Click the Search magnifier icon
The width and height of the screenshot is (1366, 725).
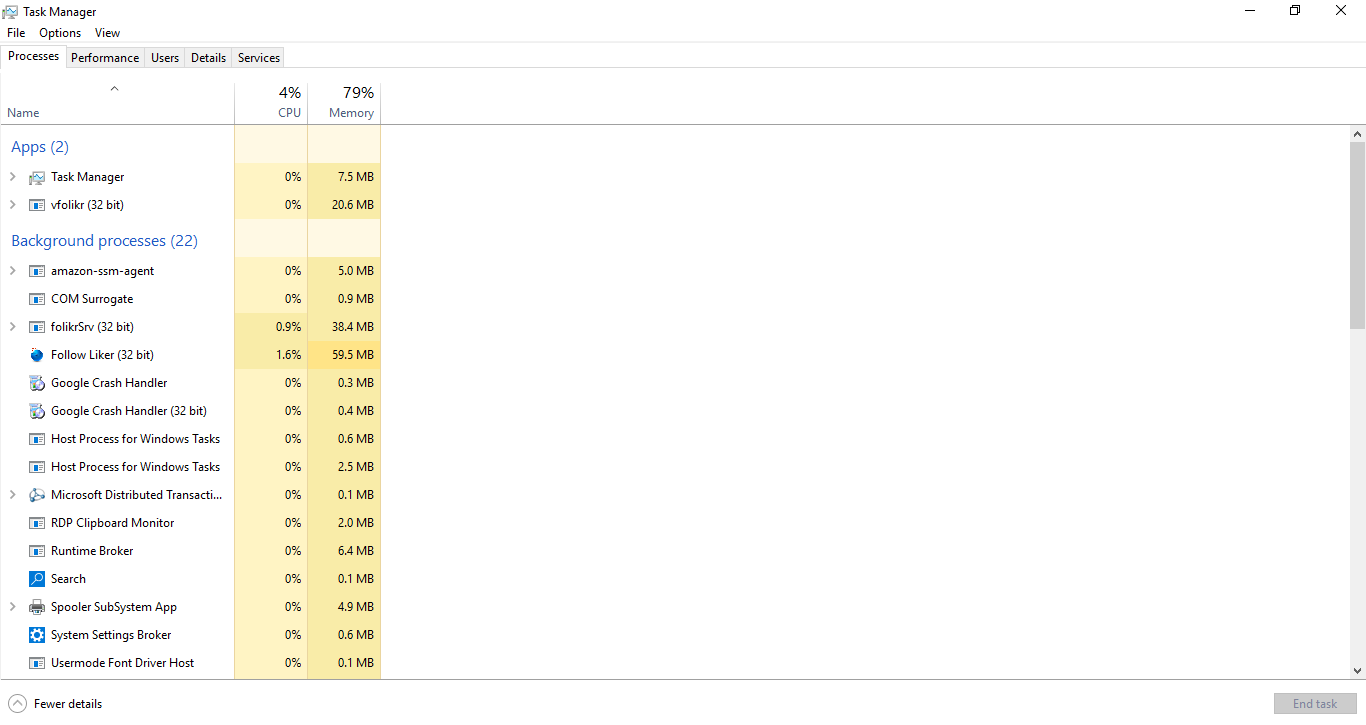[x=37, y=579]
